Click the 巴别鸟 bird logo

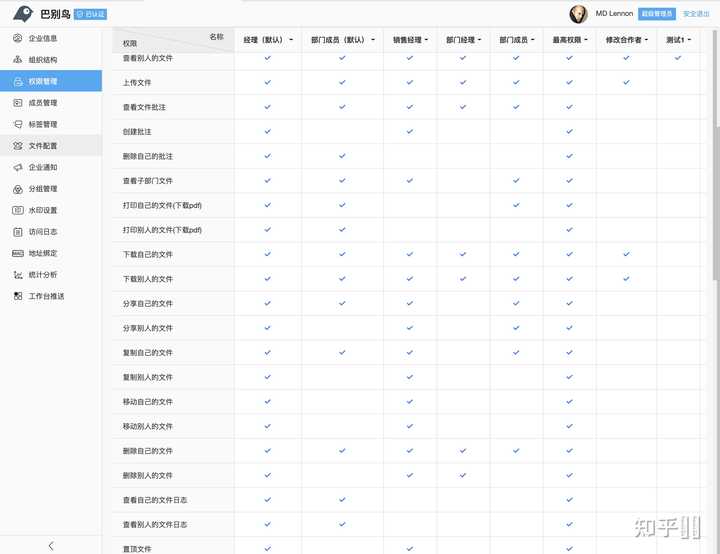(x=23, y=14)
